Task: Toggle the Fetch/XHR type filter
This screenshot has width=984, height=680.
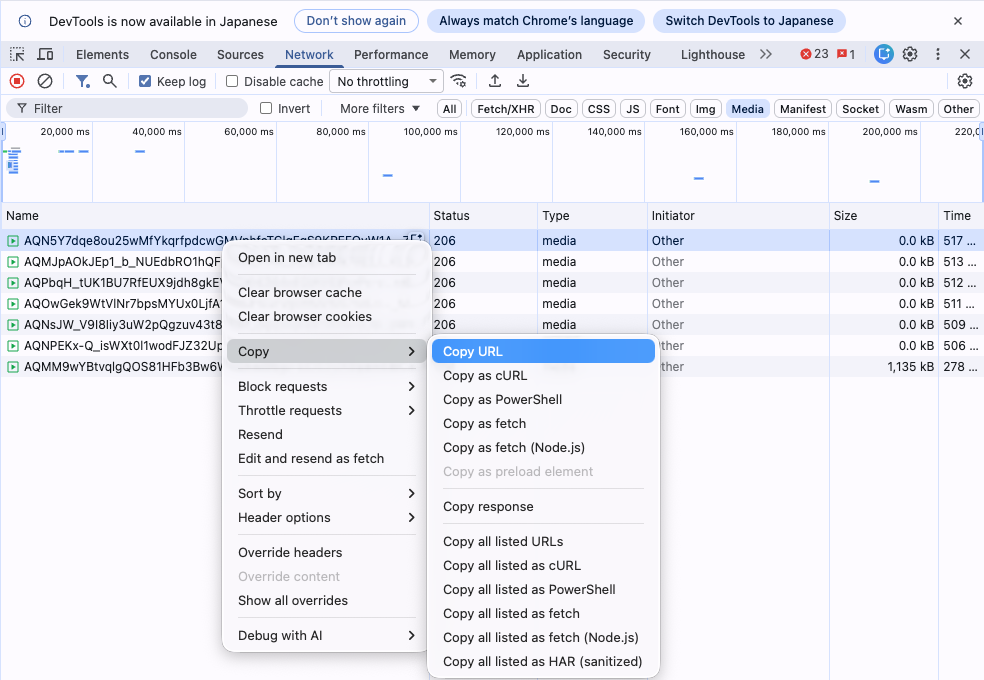Action: (506, 109)
